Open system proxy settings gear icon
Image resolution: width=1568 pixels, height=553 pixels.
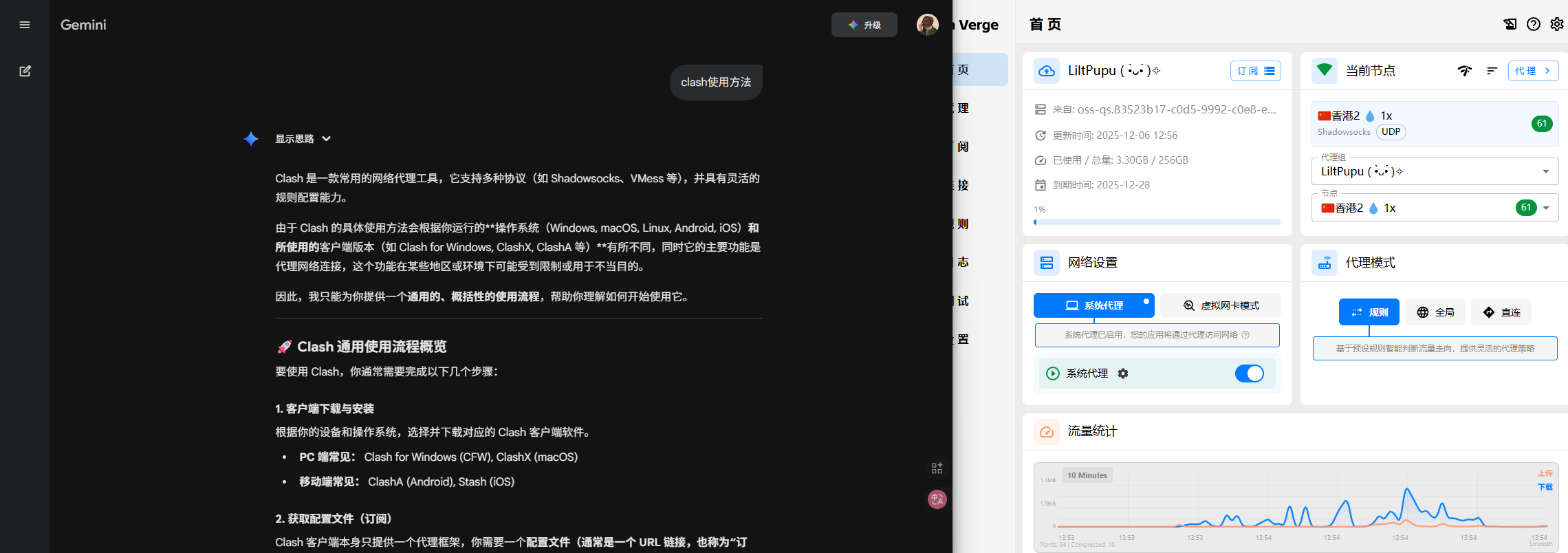coord(1123,373)
